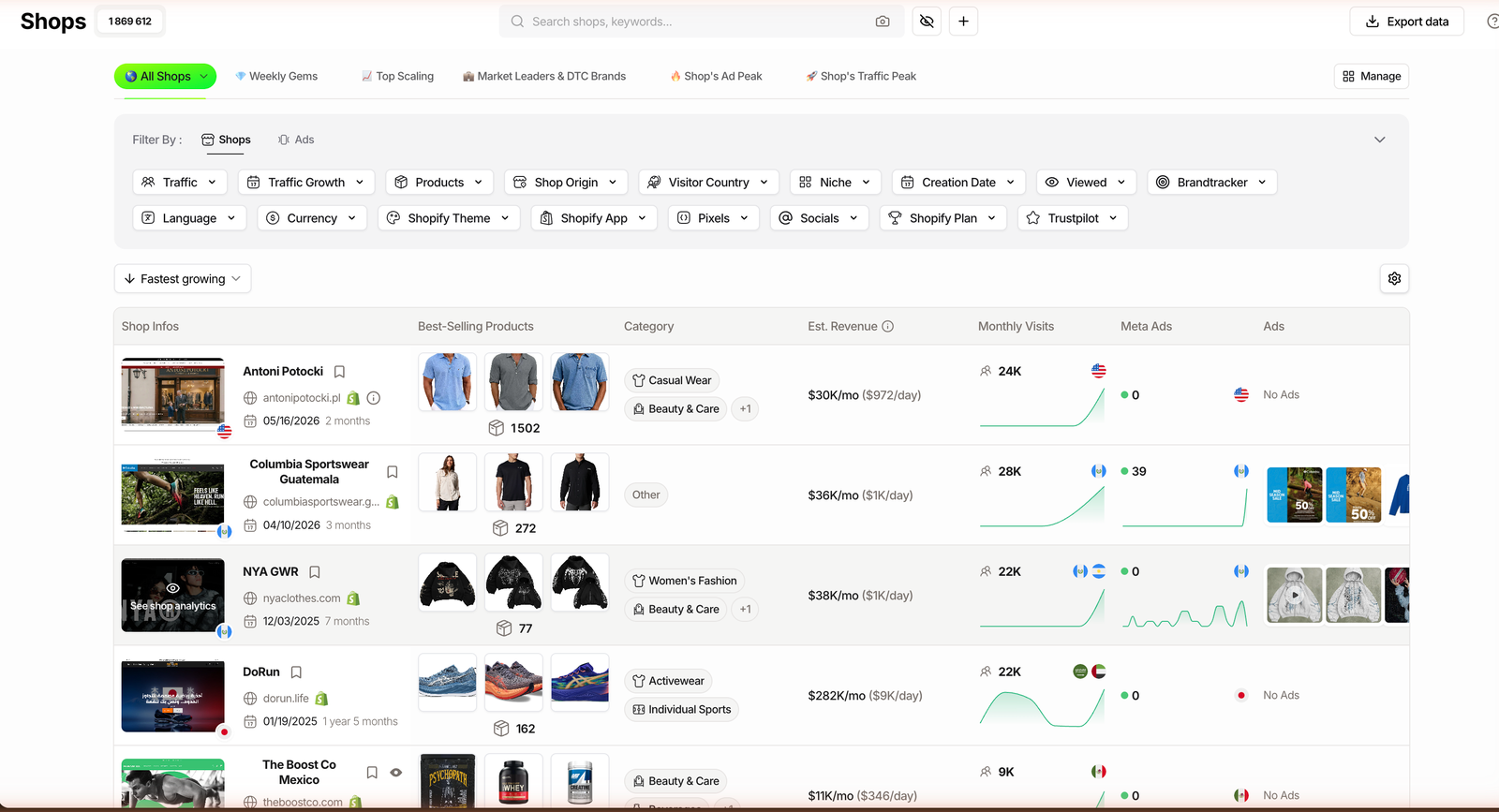
Task: Select the All Shops tab
Action: point(165,77)
